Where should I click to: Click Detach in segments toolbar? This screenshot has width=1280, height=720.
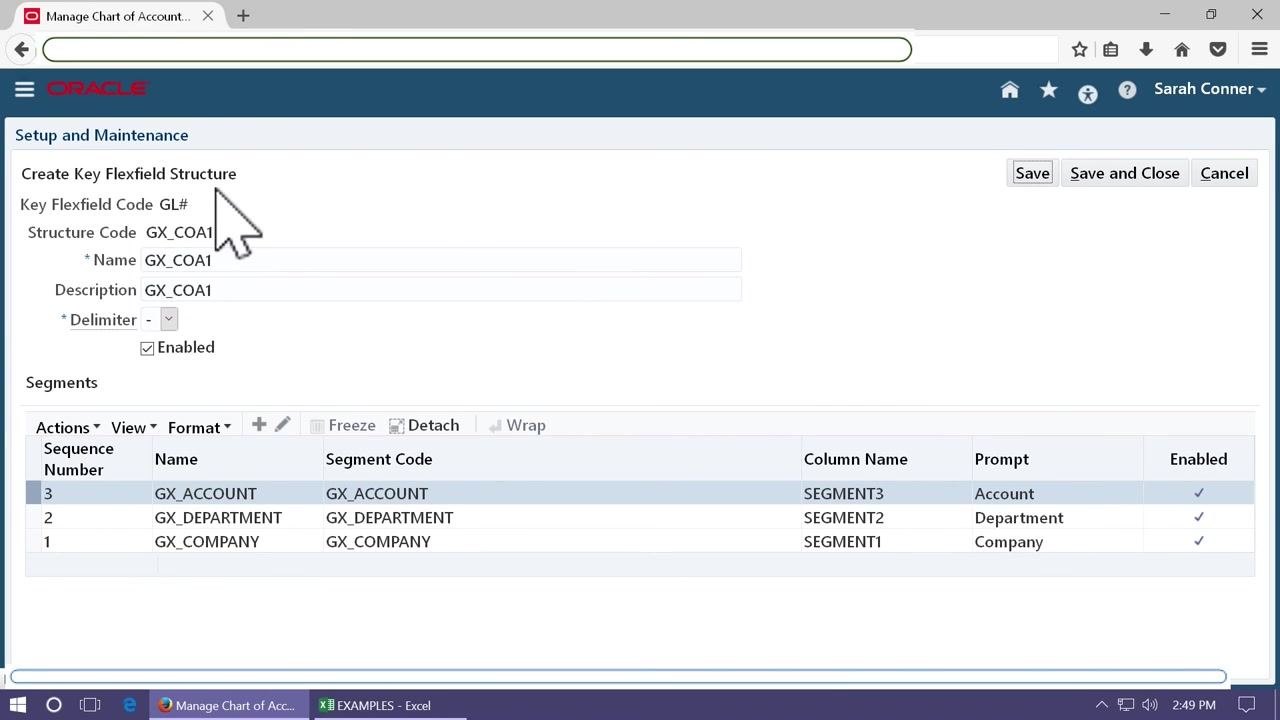click(424, 425)
